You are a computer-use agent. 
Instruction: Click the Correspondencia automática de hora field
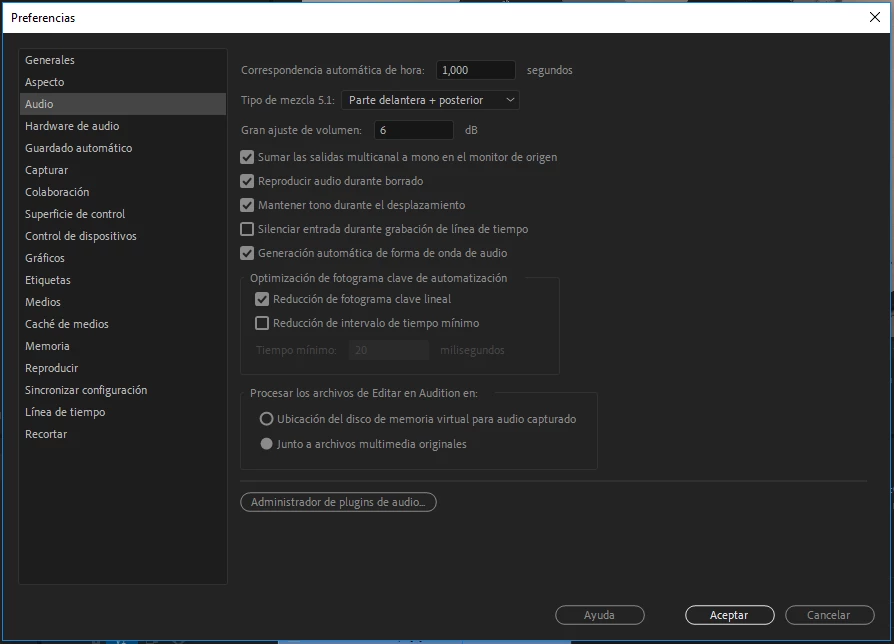coord(476,70)
